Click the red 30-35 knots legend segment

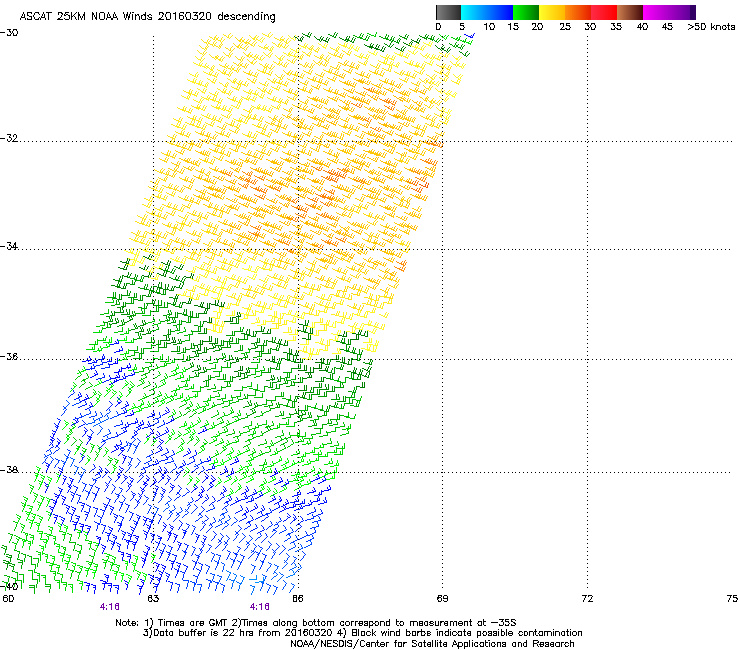(x=604, y=12)
